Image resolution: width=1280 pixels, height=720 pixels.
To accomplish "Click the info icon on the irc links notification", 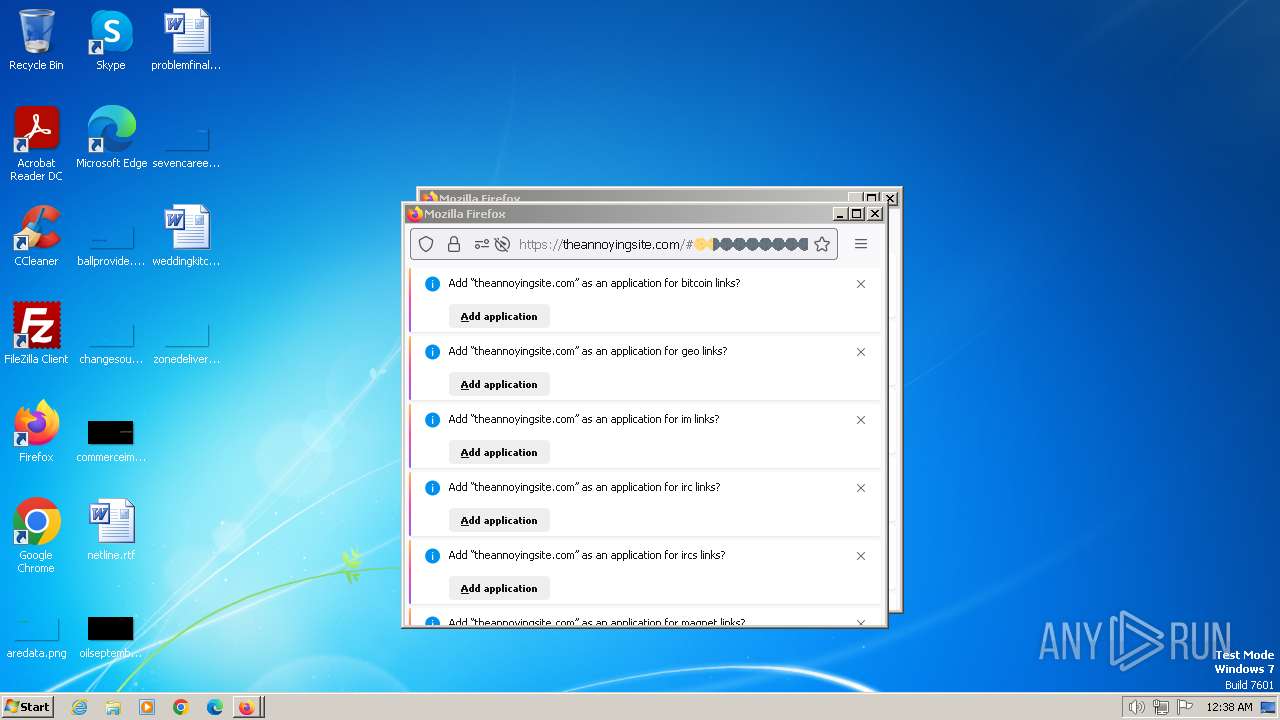I will (432, 488).
